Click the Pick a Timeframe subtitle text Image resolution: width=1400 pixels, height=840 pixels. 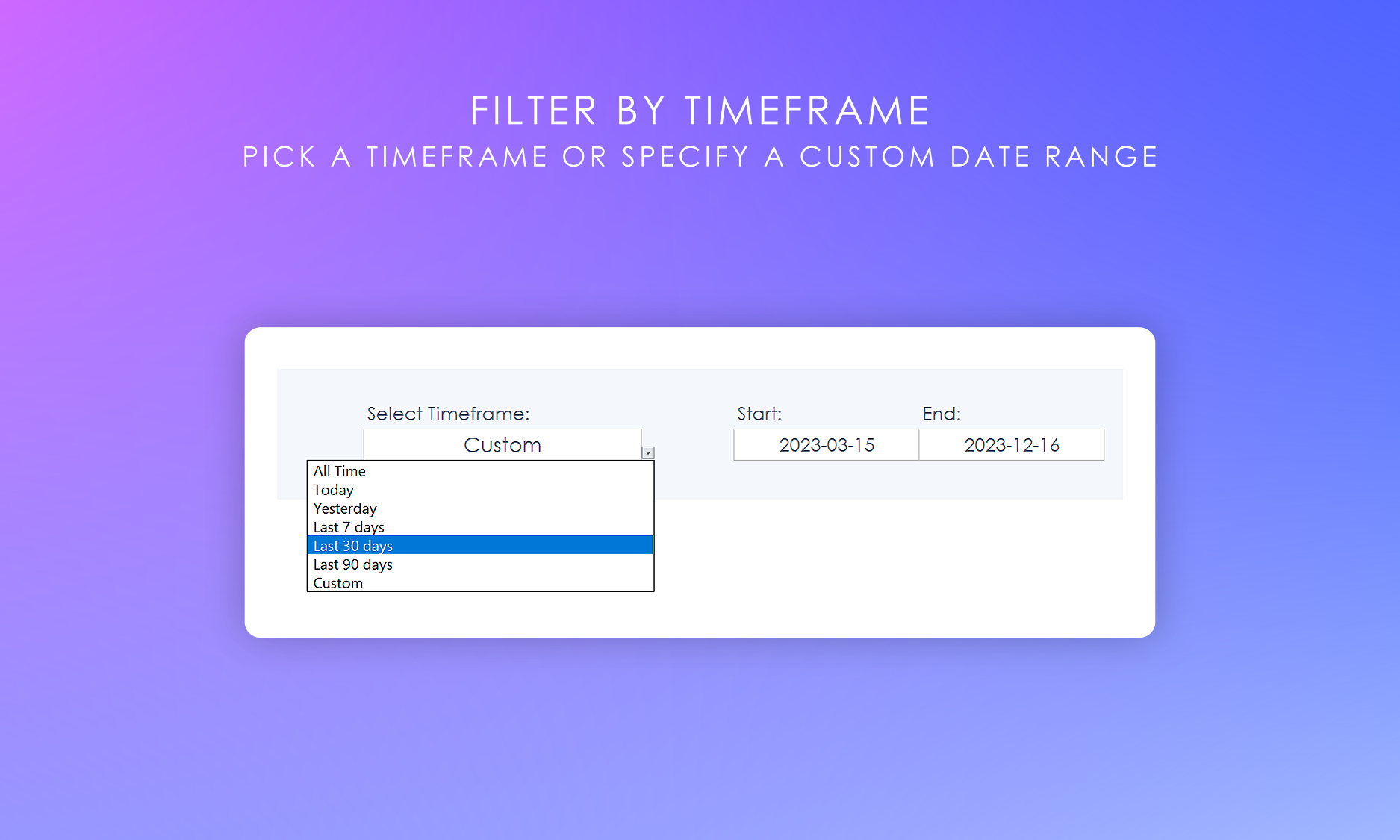700,157
